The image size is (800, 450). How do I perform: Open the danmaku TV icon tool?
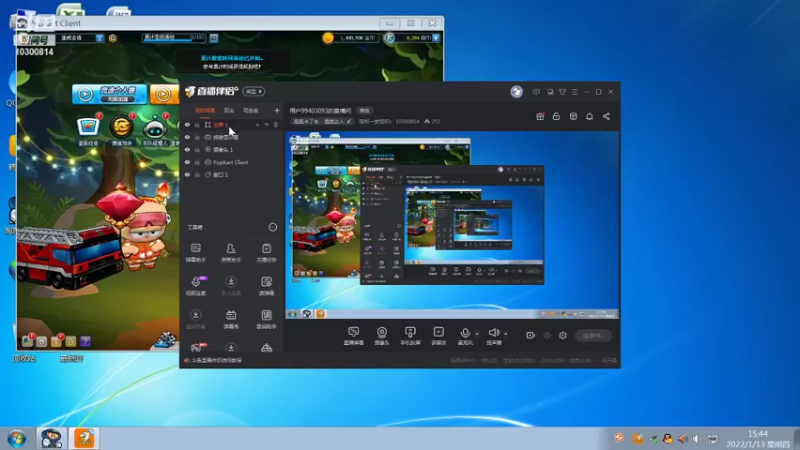231,319
